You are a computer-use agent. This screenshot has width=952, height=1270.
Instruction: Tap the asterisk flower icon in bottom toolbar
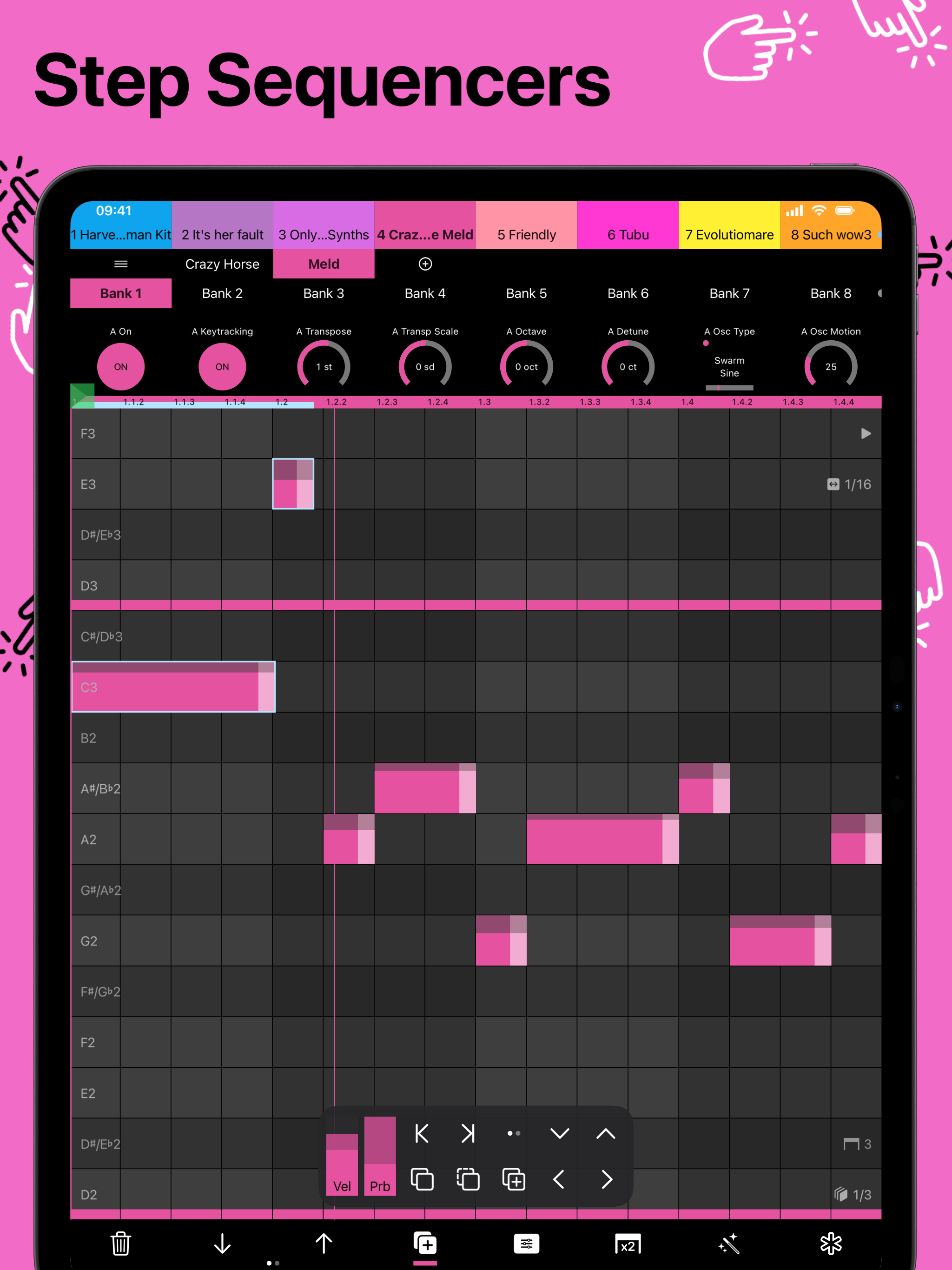[831, 1244]
